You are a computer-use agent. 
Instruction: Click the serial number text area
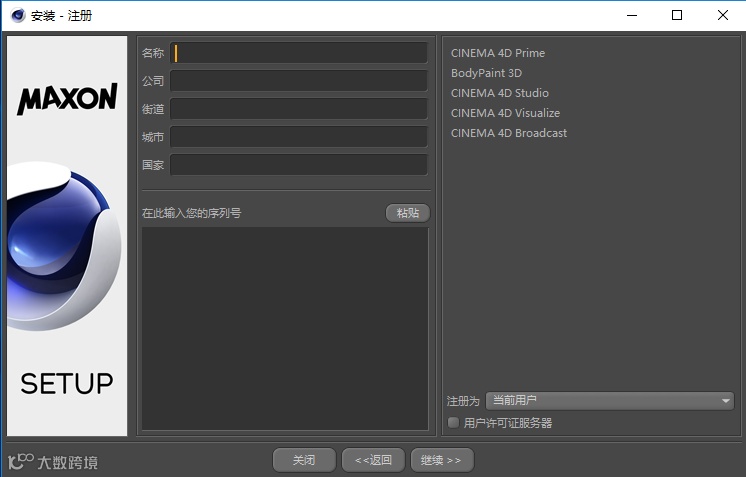[x=285, y=329]
